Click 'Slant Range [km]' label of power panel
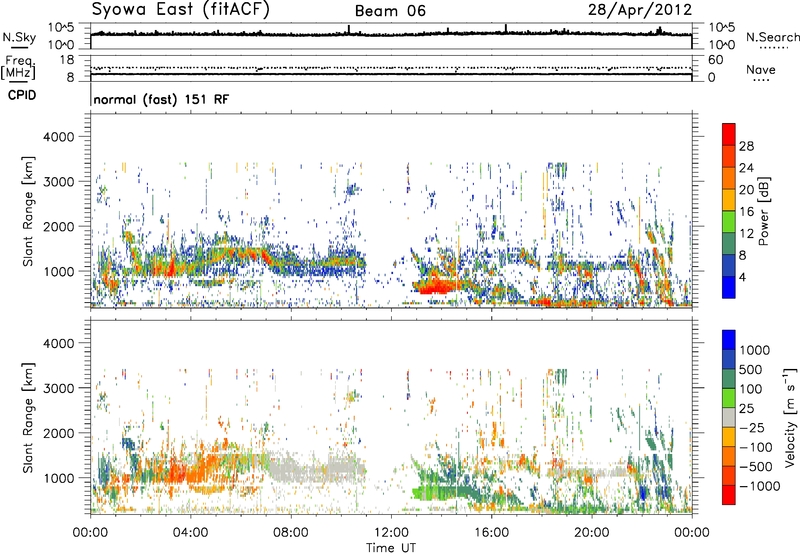Image resolution: width=800 pixels, height=554 pixels. [28, 211]
